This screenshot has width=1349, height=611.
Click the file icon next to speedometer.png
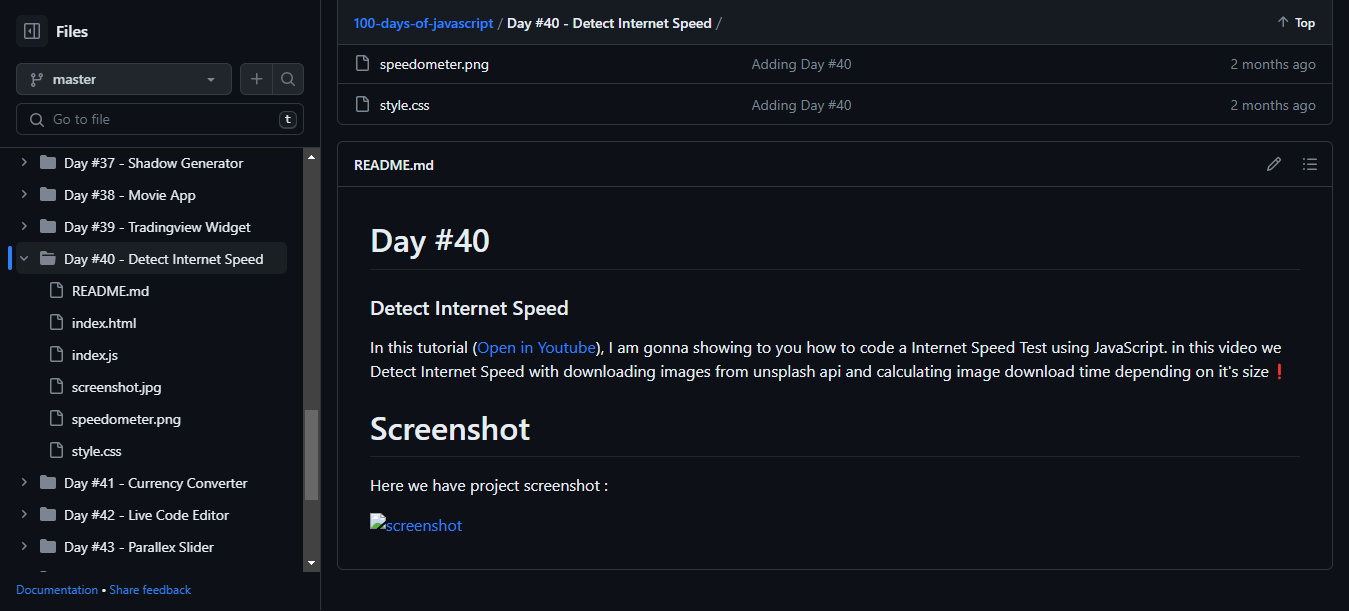pyautogui.click(x=361, y=62)
